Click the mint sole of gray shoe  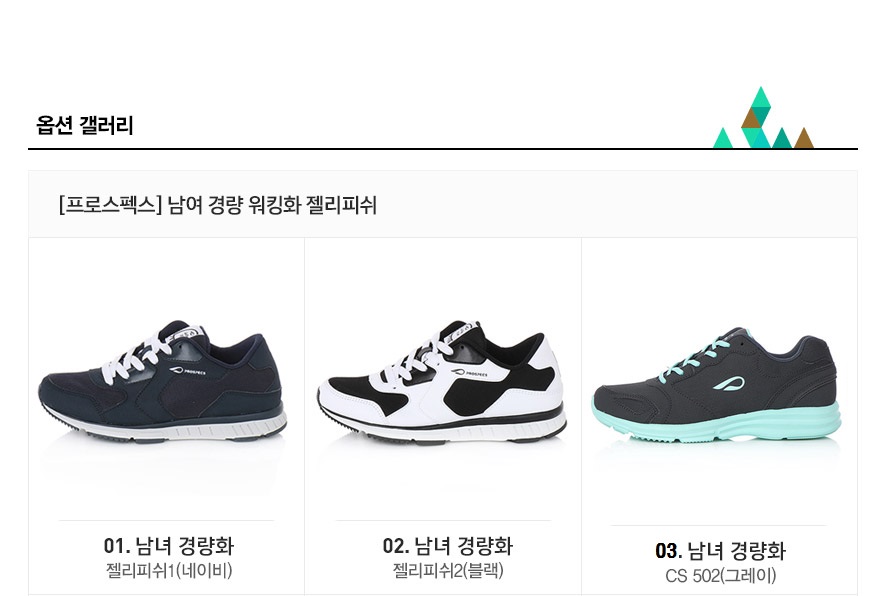[x=718, y=422]
